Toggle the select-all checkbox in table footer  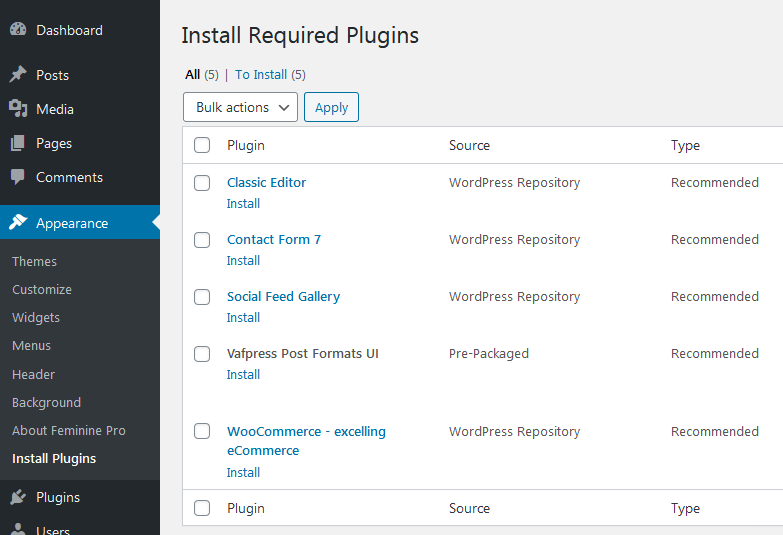point(202,508)
